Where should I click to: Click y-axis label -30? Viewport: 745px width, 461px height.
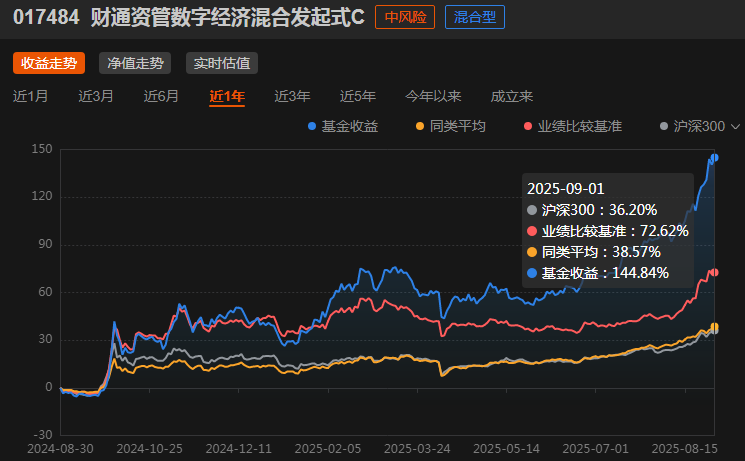(x=43, y=434)
